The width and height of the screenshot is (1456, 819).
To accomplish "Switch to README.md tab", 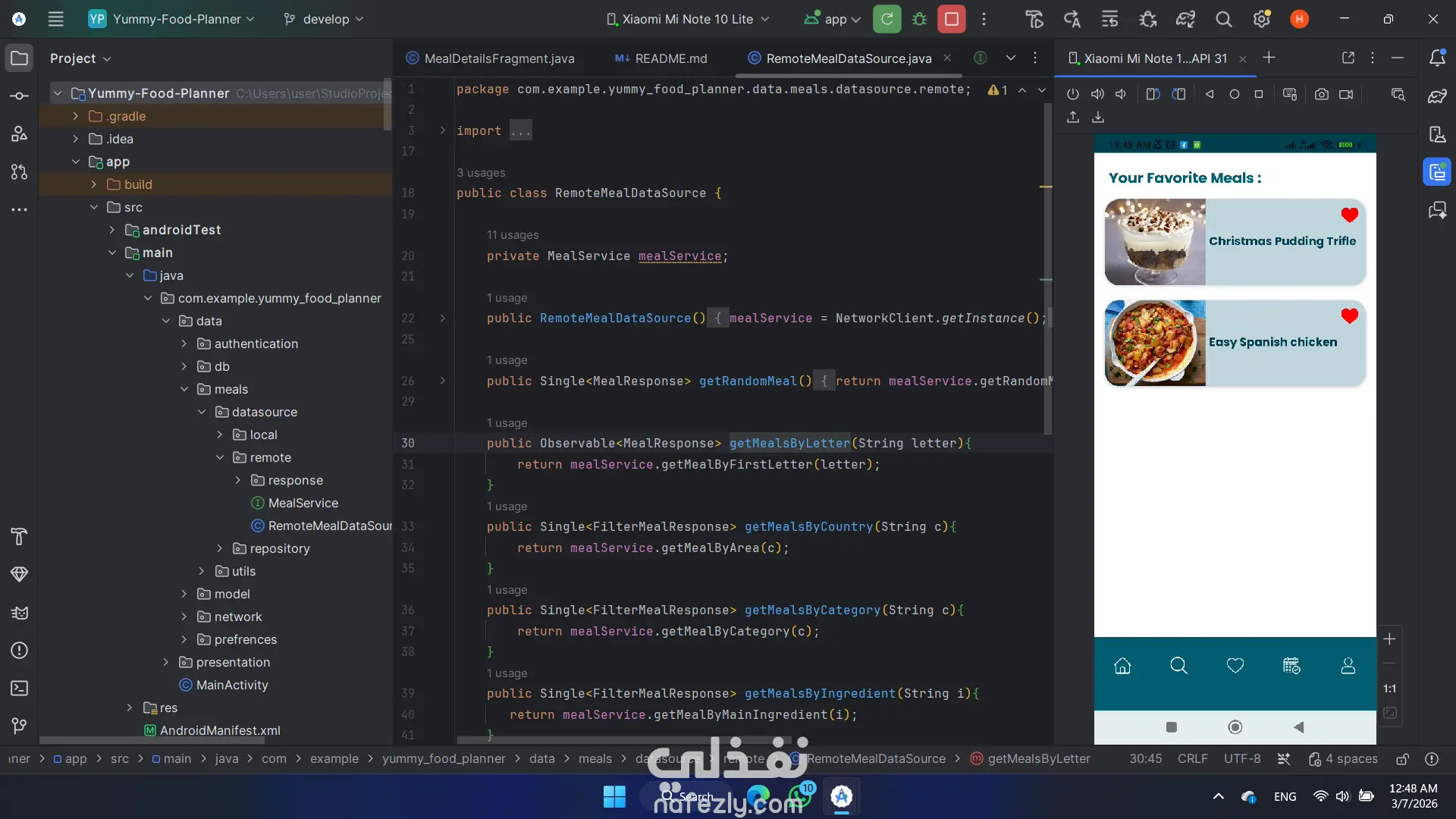I will (661, 58).
